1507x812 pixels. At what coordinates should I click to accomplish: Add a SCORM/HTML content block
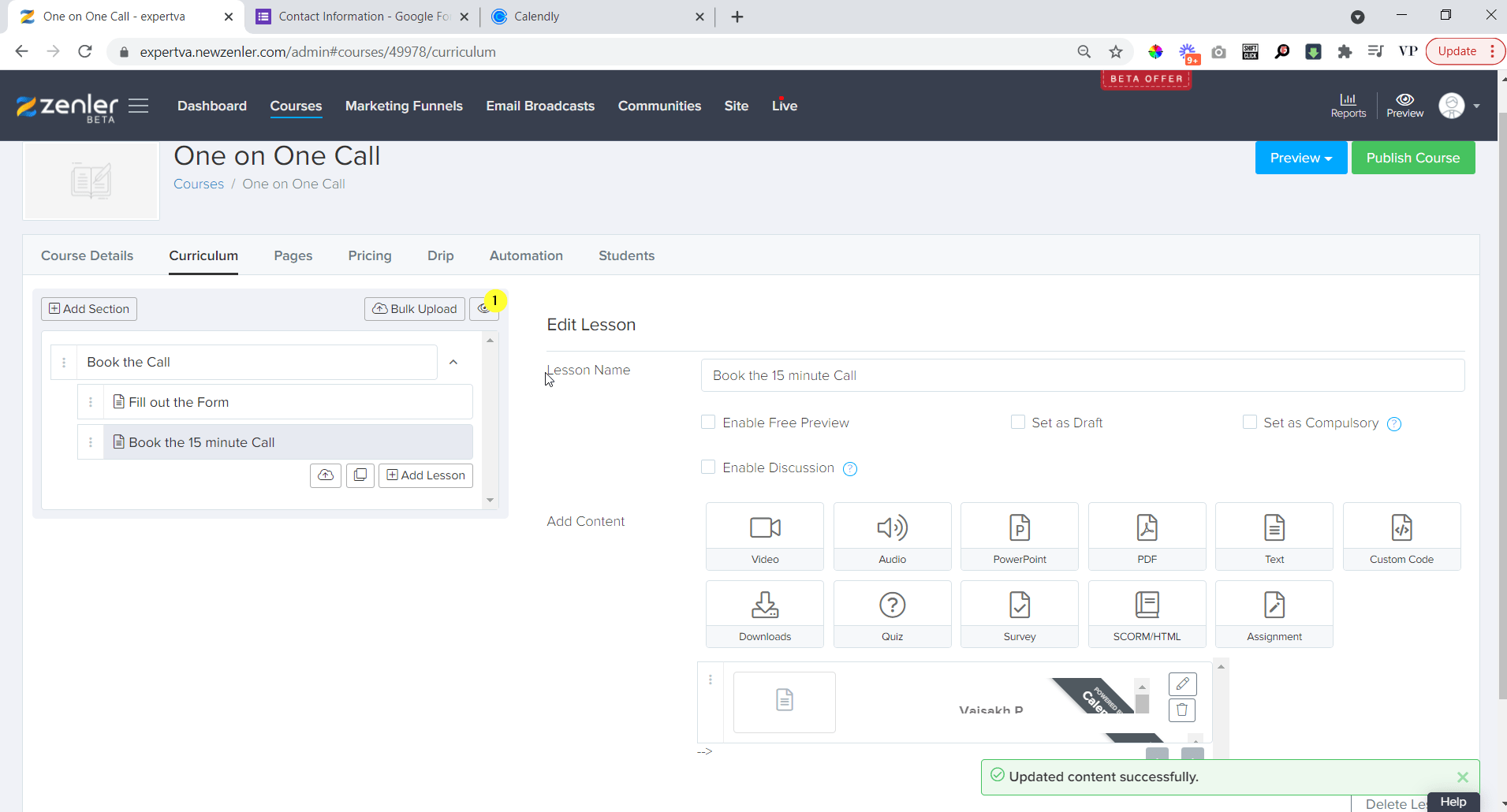coord(1147,613)
